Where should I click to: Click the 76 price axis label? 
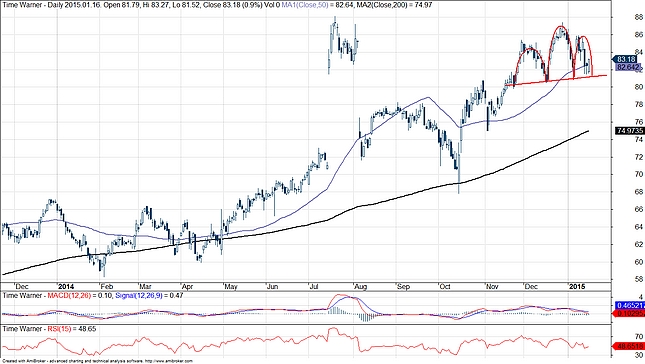point(639,122)
